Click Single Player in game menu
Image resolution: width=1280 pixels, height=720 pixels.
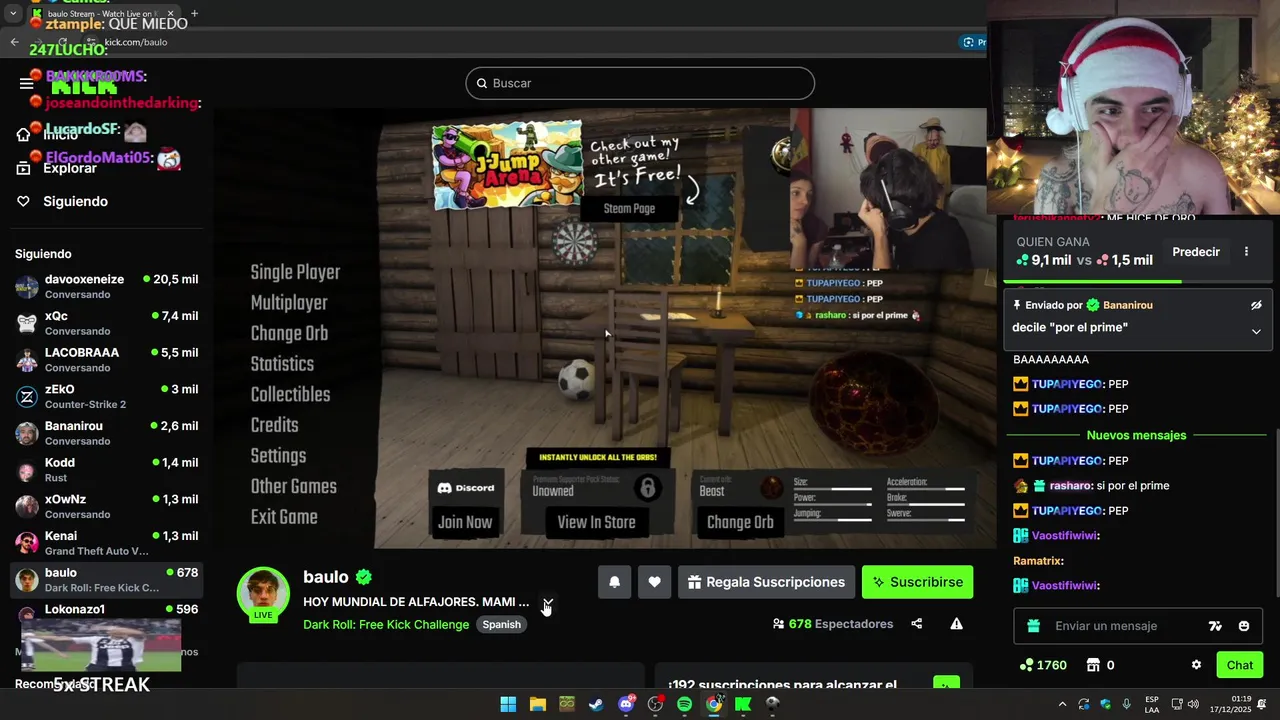coord(295,272)
